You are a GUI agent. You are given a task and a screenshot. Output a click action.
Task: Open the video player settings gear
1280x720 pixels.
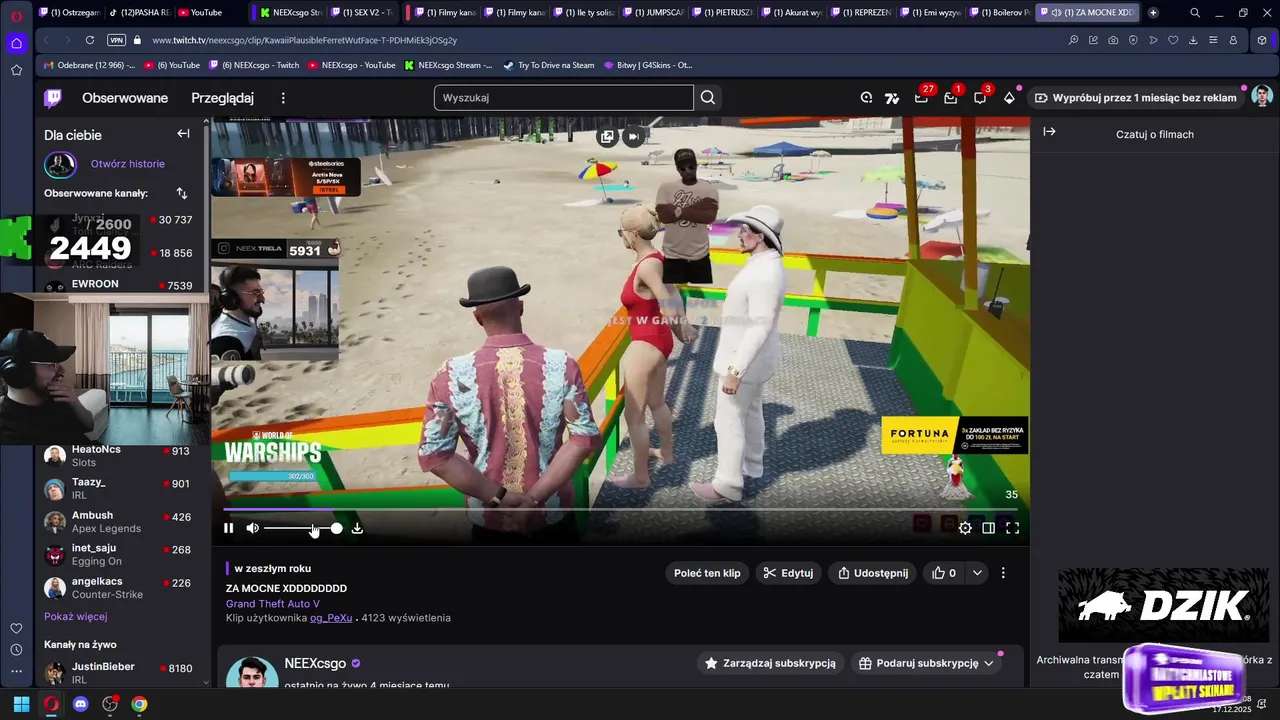pyautogui.click(x=965, y=528)
